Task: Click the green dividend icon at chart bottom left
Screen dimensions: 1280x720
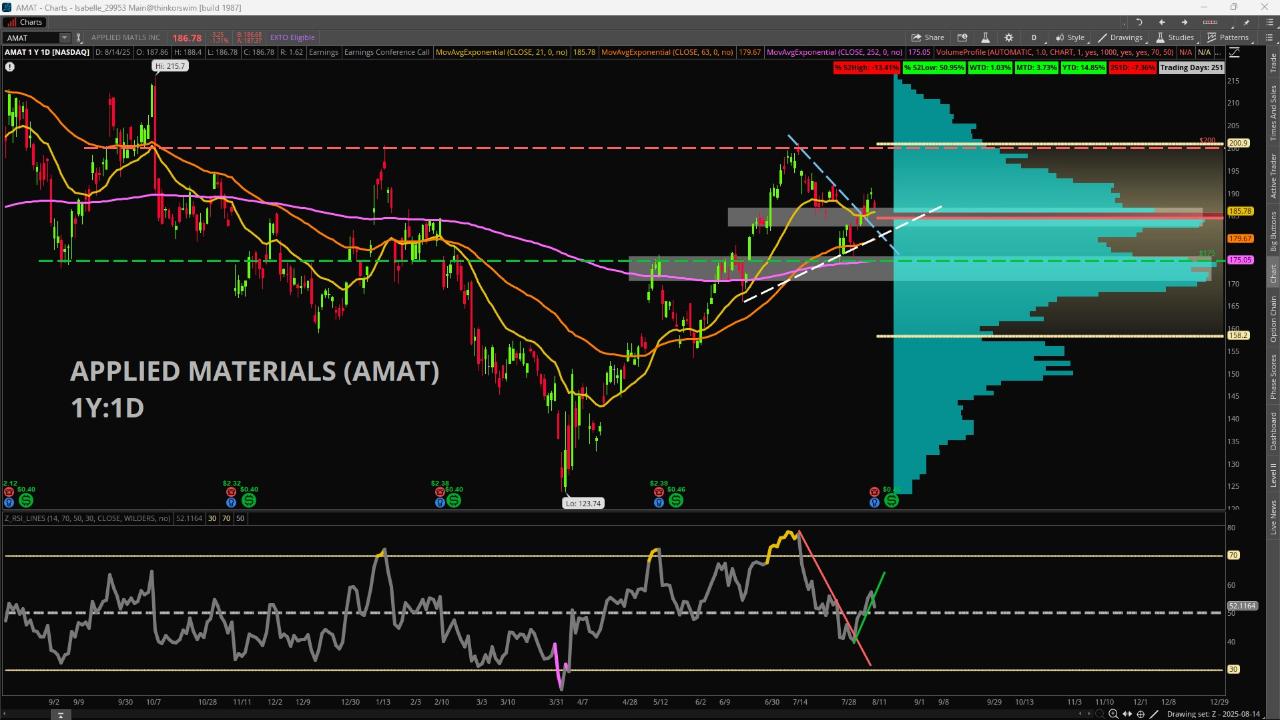Action: (26, 500)
